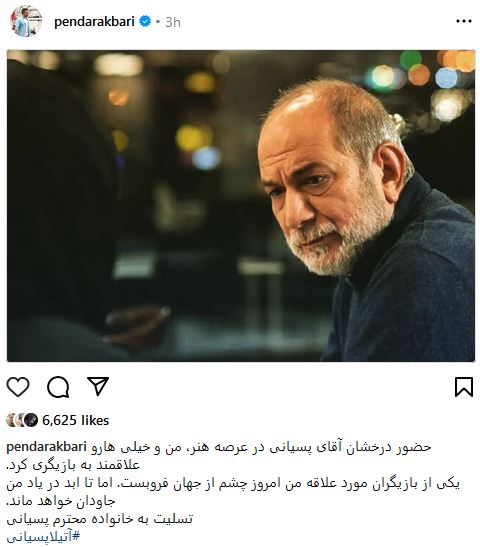The image size is (480, 547).
Task: Click the caption's first line of Persian text
Action: [x=261, y=448]
